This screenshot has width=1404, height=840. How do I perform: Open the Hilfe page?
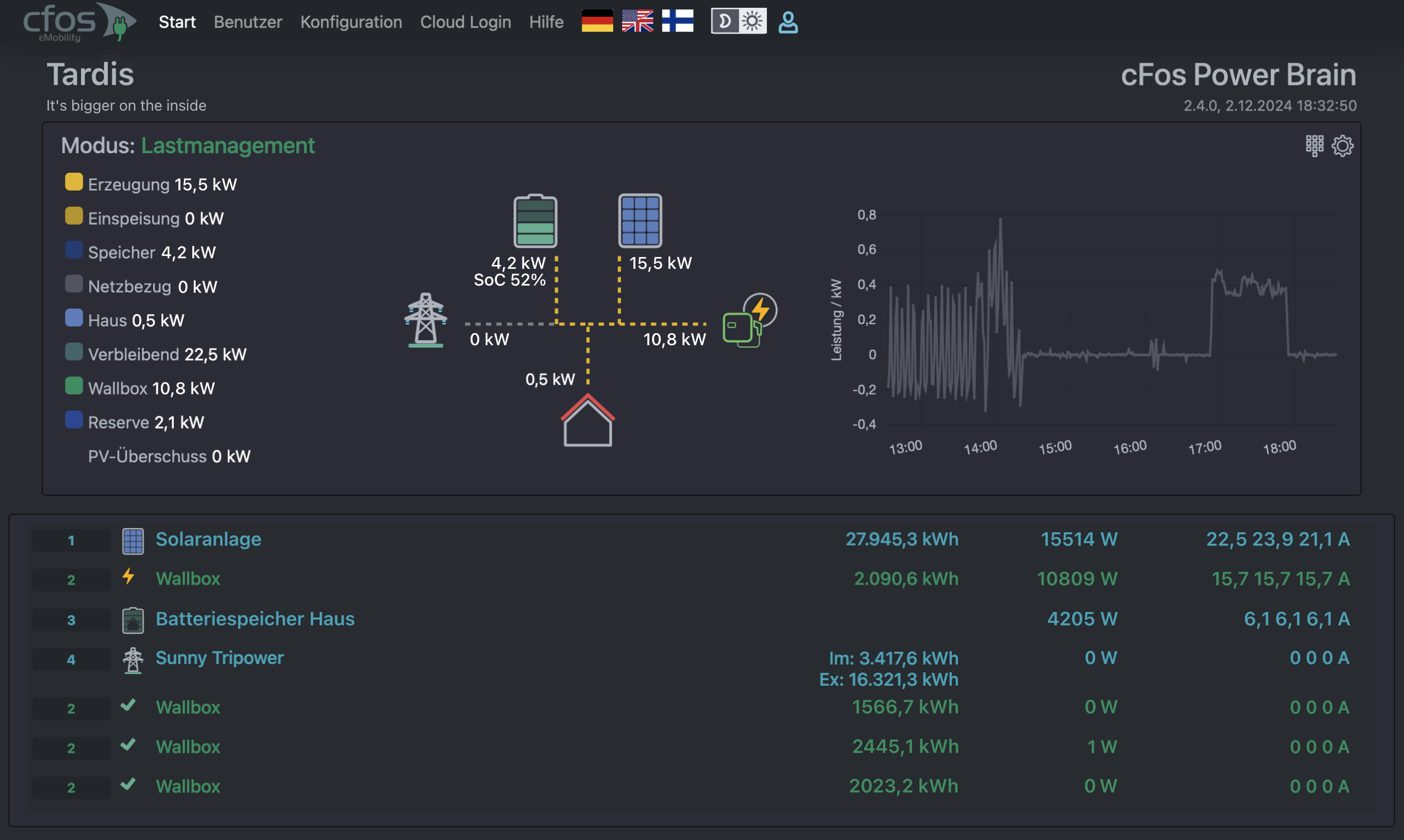click(546, 22)
